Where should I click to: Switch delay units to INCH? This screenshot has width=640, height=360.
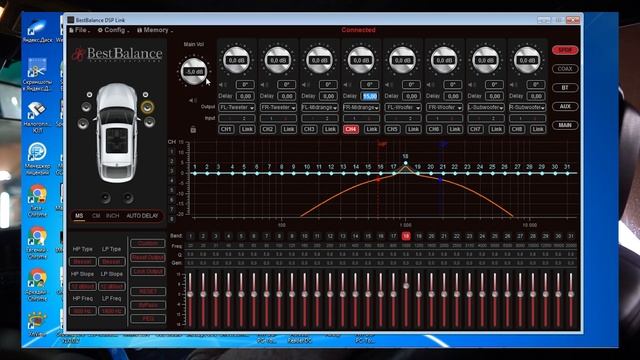[x=113, y=216]
